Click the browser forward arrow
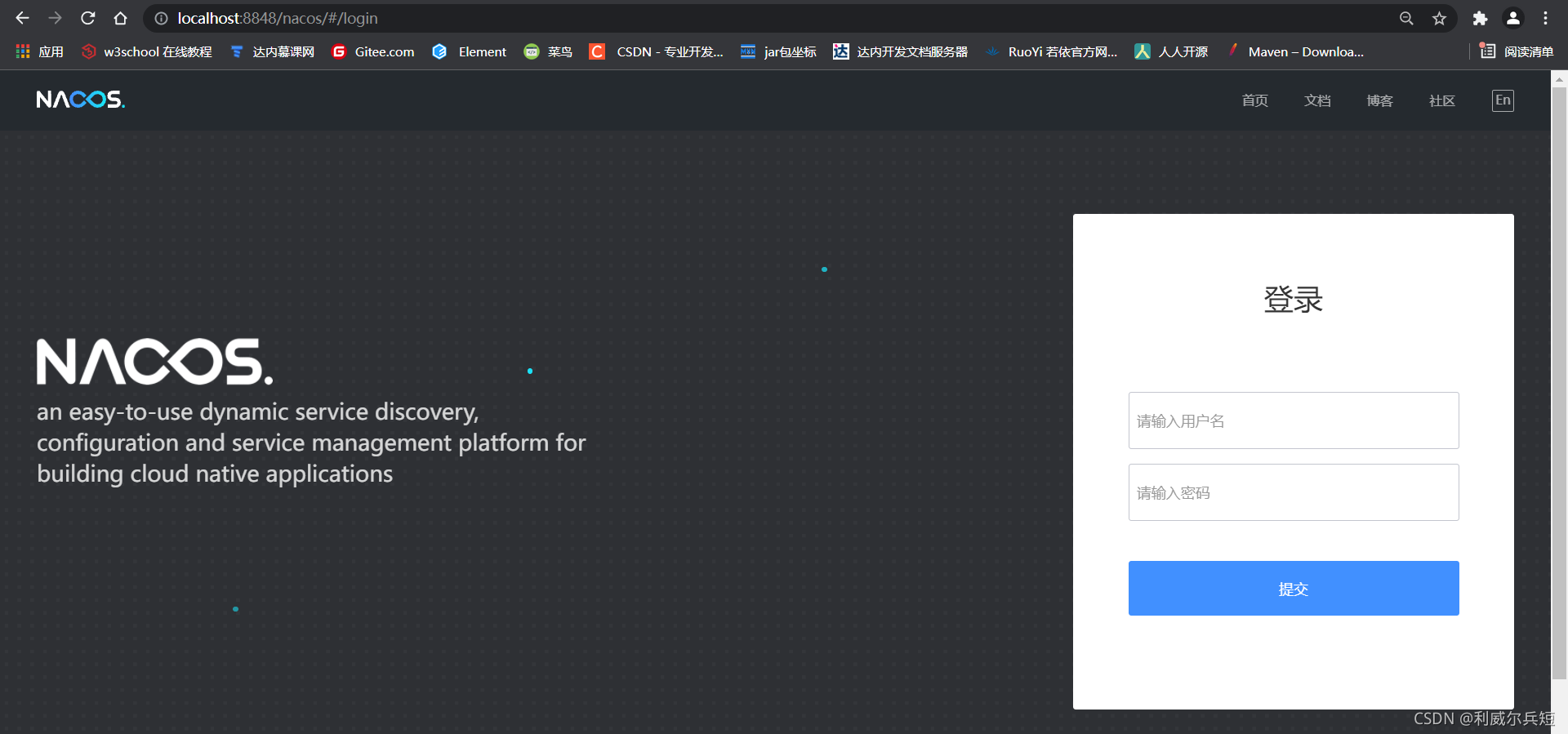Screen dimensions: 1568x734 pos(55,18)
